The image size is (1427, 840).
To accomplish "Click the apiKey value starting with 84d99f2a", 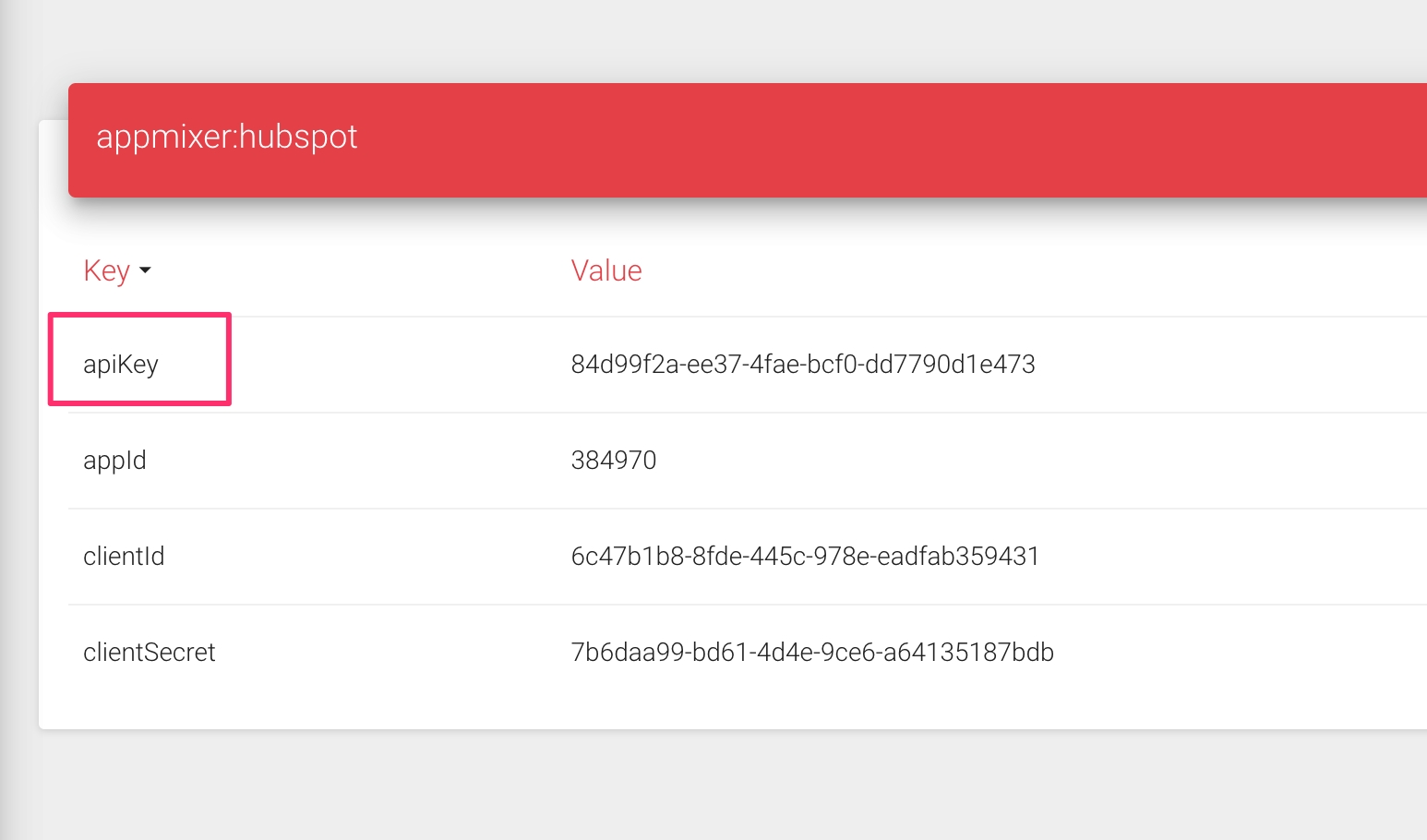I will [802, 365].
